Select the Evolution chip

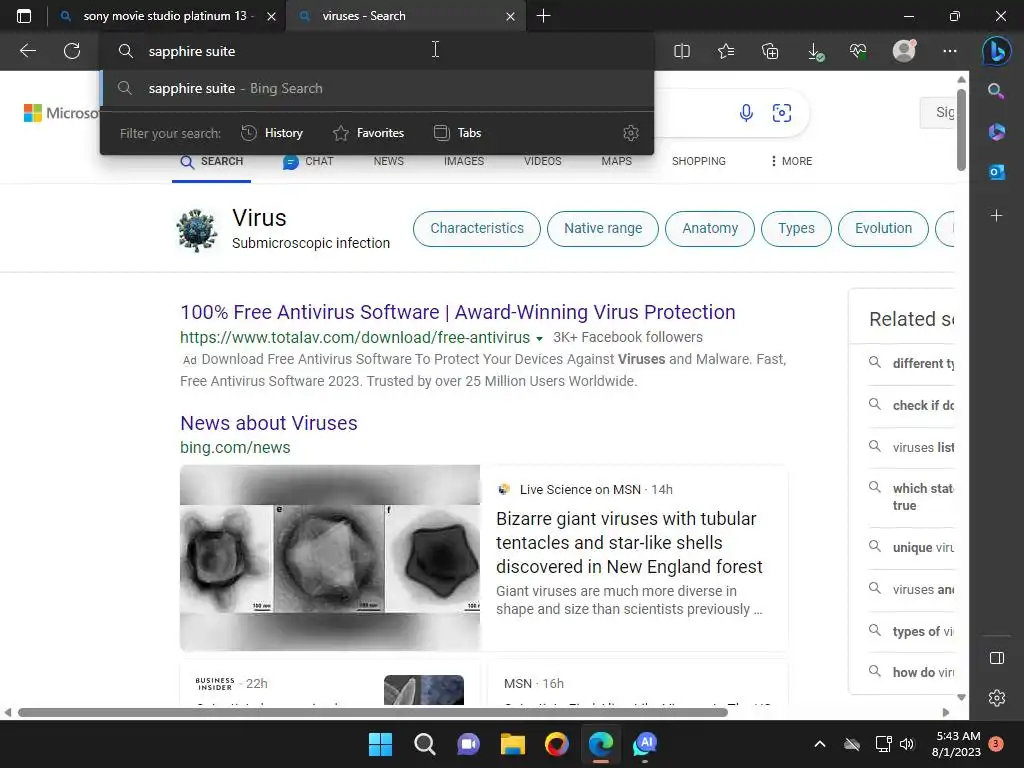pos(883,229)
